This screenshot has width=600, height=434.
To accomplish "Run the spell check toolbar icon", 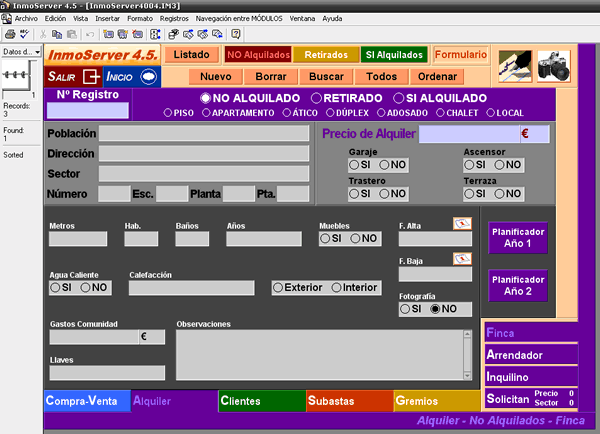I will [24, 34].
